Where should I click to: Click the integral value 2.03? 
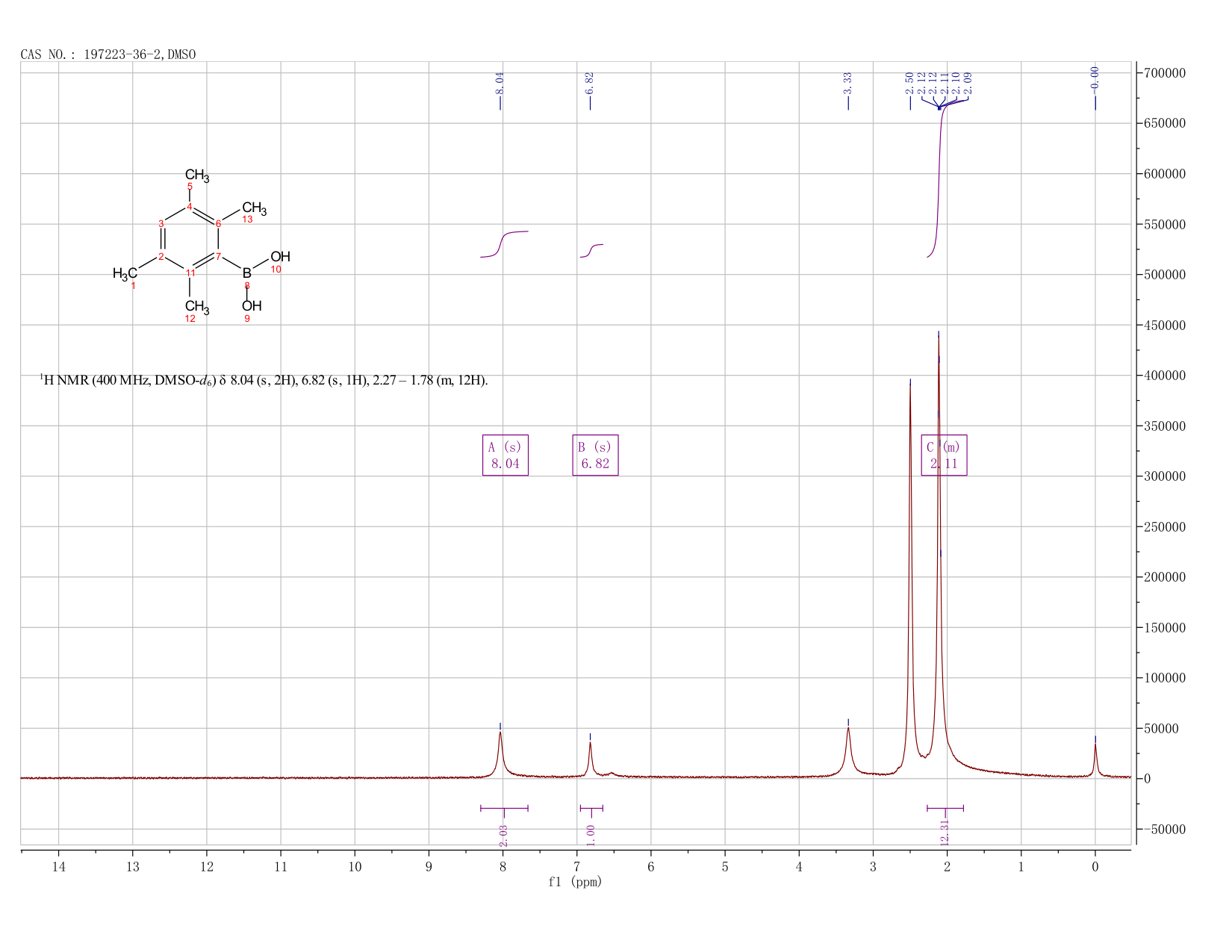point(503,835)
